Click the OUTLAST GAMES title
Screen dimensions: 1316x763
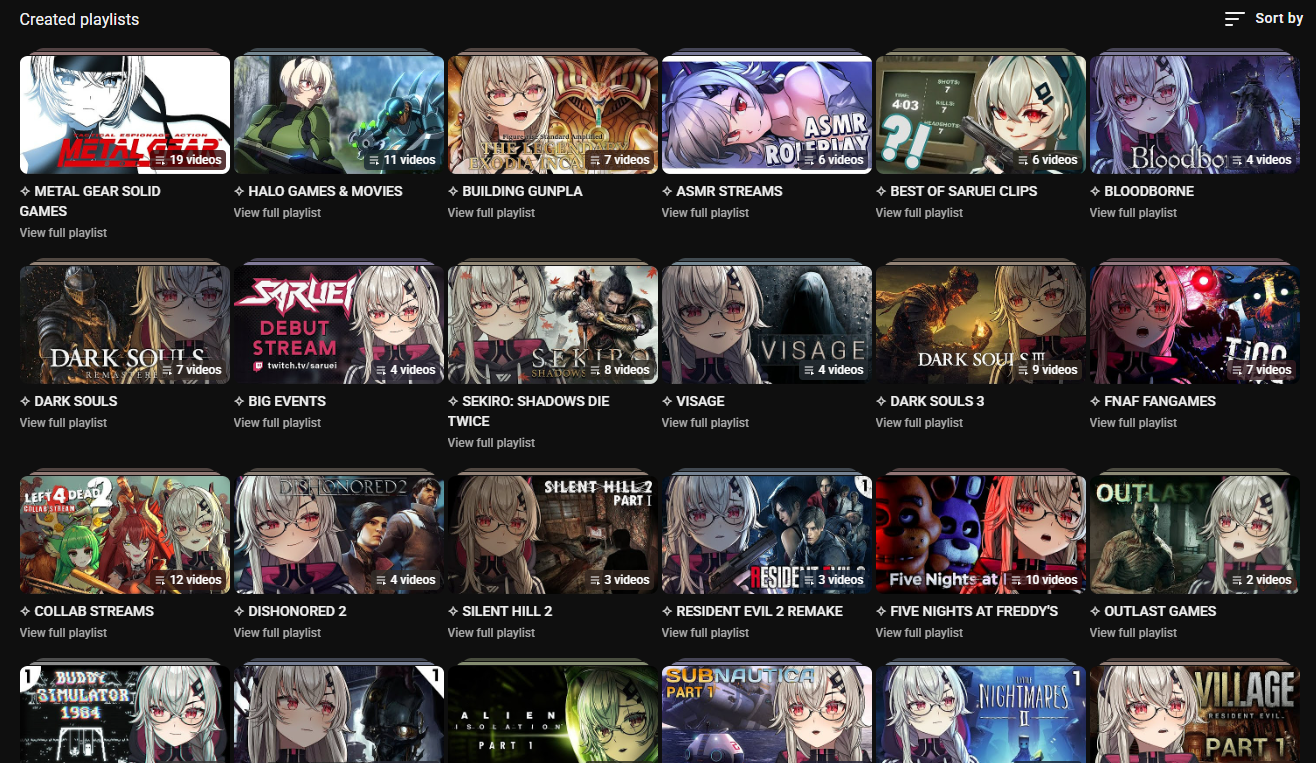click(1153, 611)
